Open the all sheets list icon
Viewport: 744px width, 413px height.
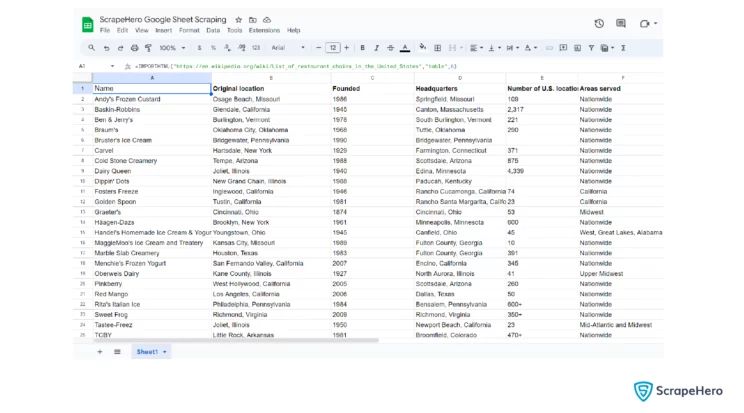point(117,352)
